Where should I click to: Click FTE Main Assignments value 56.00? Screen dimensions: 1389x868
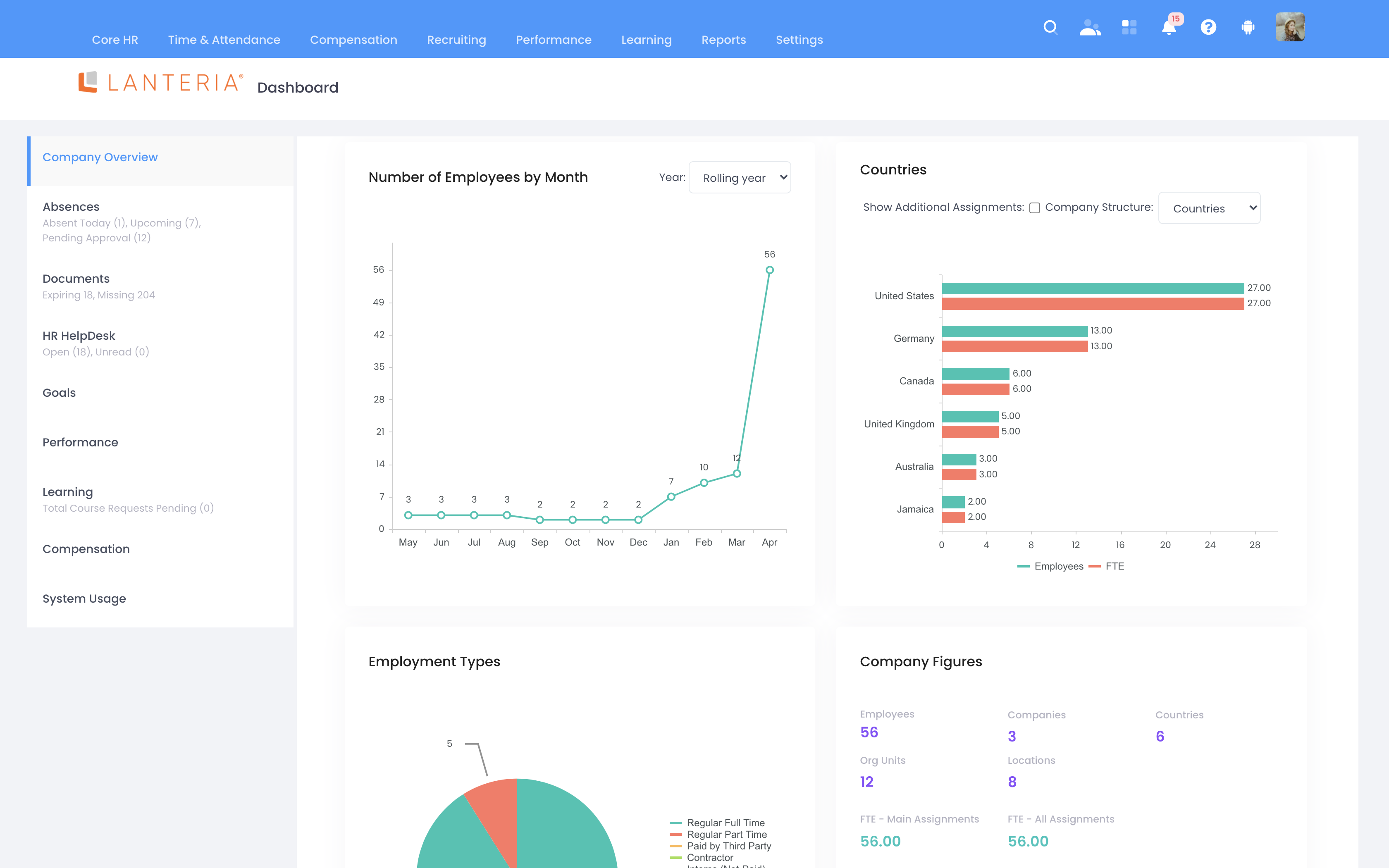pyautogui.click(x=881, y=842)
